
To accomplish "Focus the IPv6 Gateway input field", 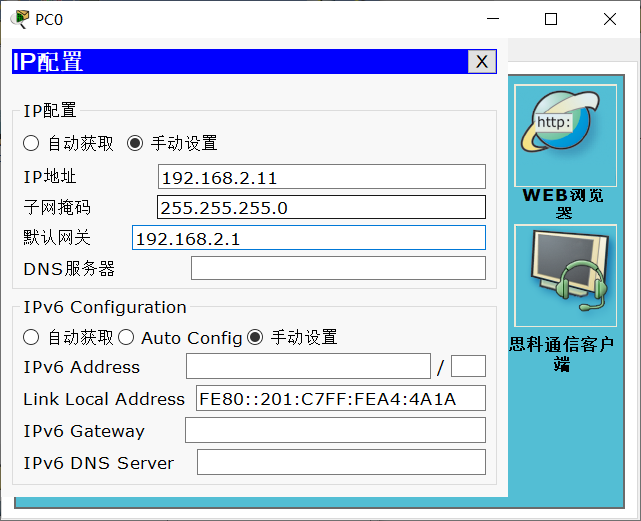I will pyautogui.click(x=335, y=430).
